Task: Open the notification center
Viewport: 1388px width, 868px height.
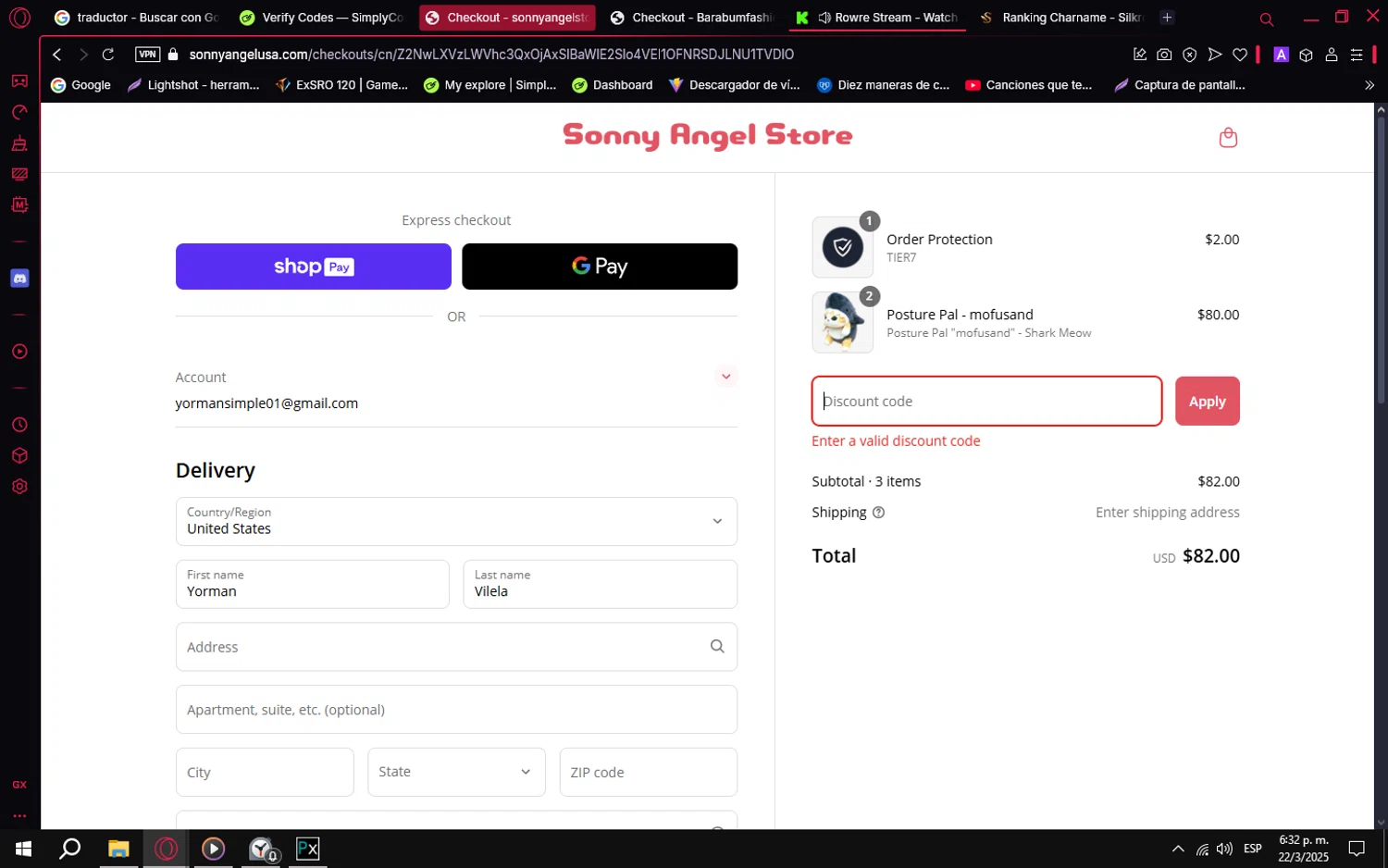Action: (x=1357, y=849)
